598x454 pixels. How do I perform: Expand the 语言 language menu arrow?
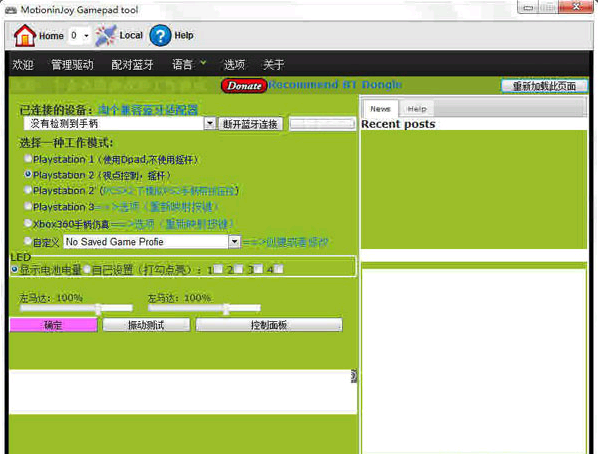pos(203,63)
